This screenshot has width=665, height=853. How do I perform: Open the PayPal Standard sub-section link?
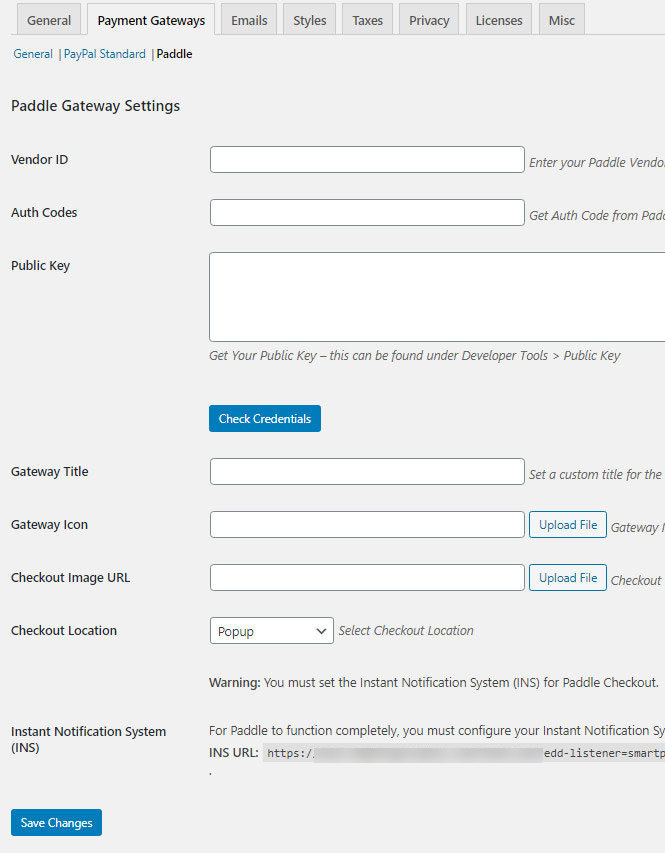tap(105, 54)
